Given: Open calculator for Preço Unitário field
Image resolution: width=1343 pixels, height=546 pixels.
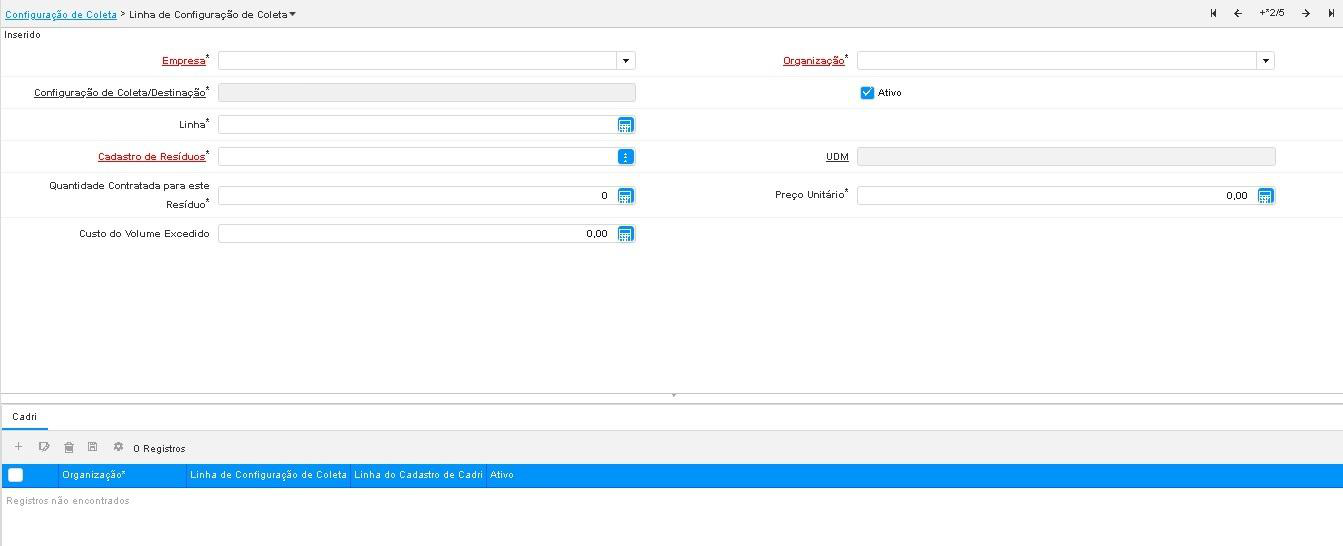Looking at the screenshot, I should click(1265, 196).
